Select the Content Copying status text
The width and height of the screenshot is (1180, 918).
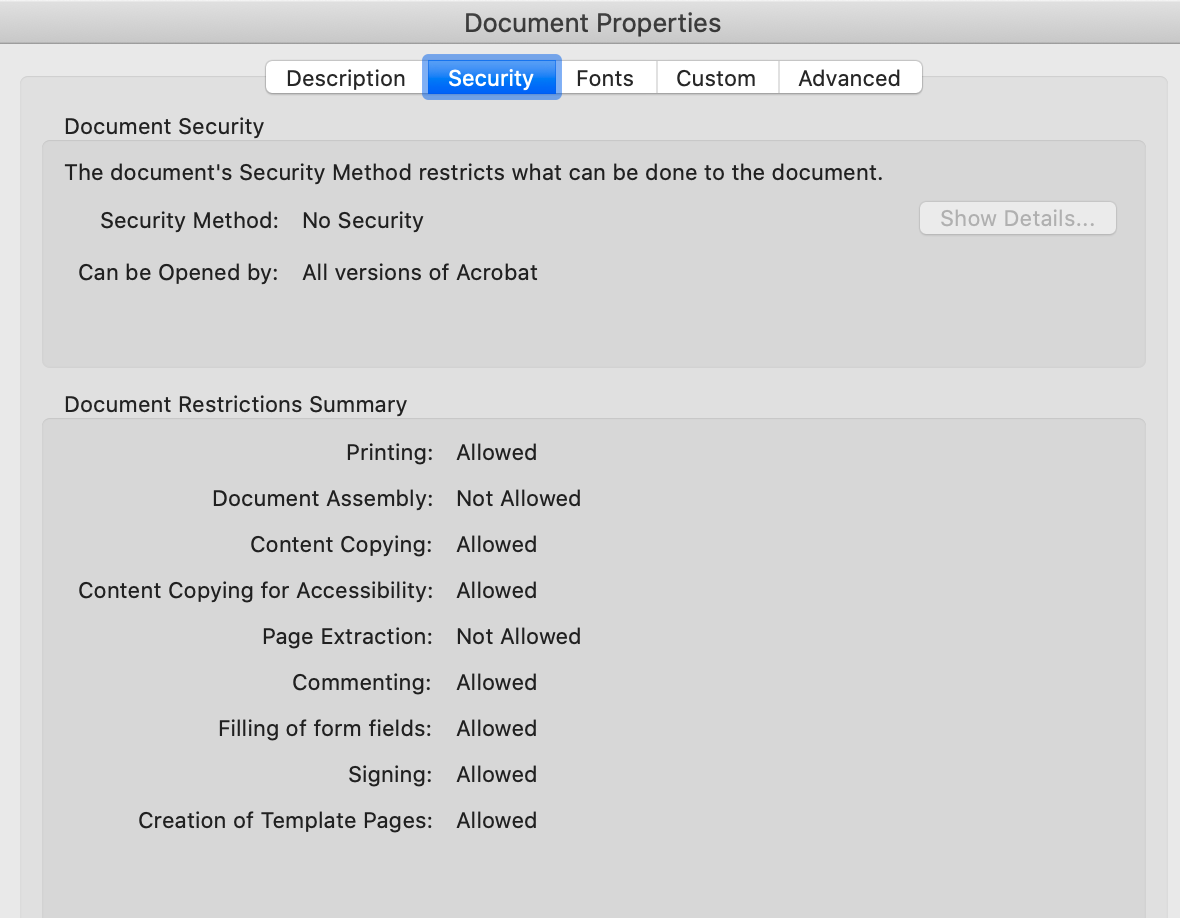tap(496, 544)
